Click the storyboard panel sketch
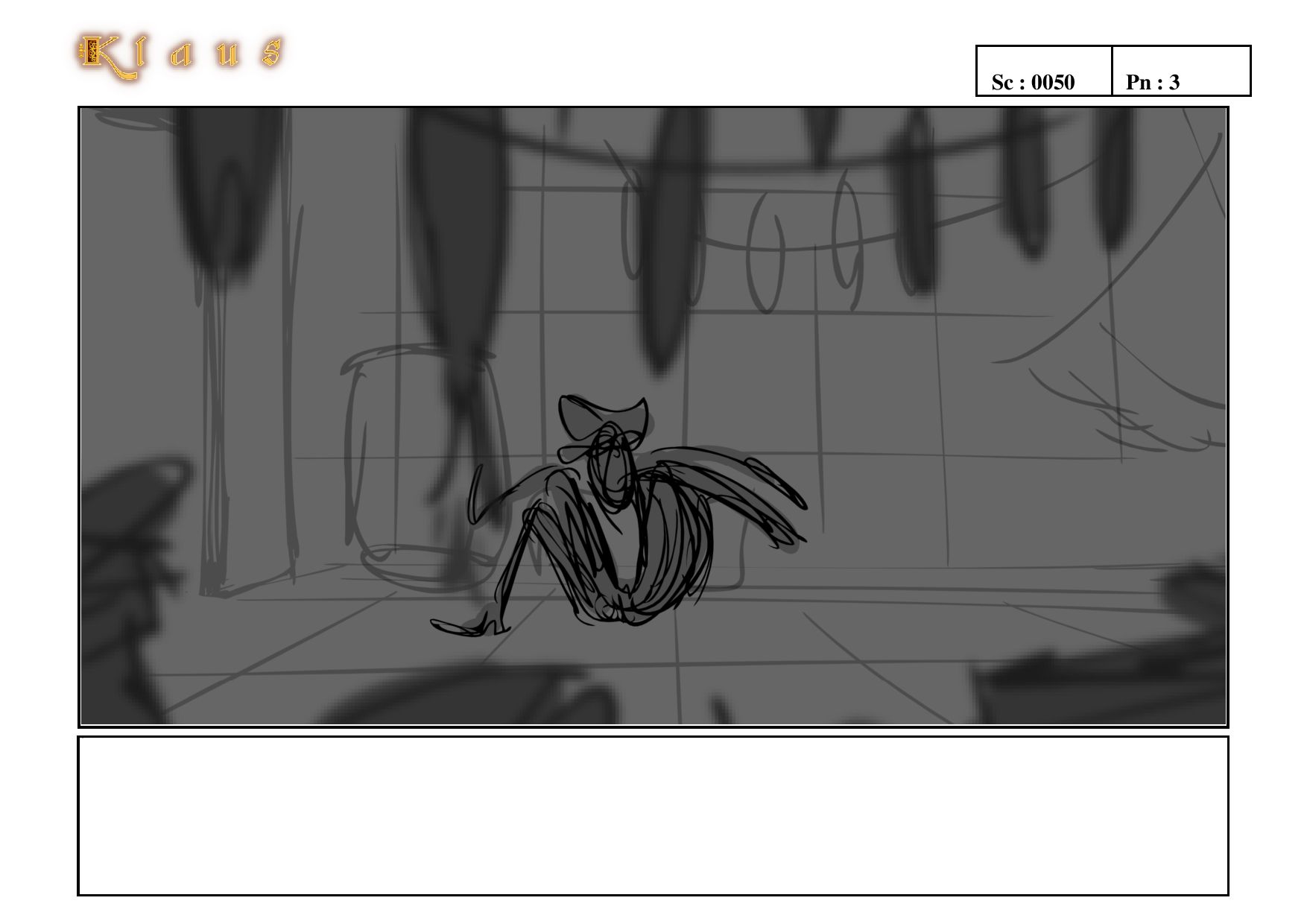 (653, 417)
